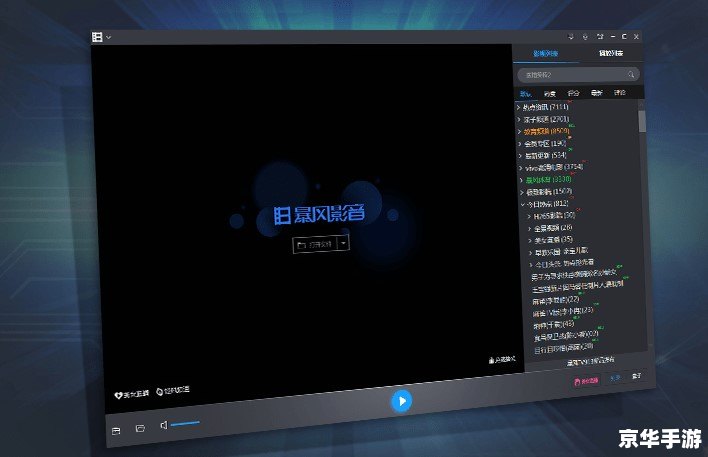708x457 pixels.
Task: Click the mode label at video's bottom-right corner
Action: coord(502,360)
